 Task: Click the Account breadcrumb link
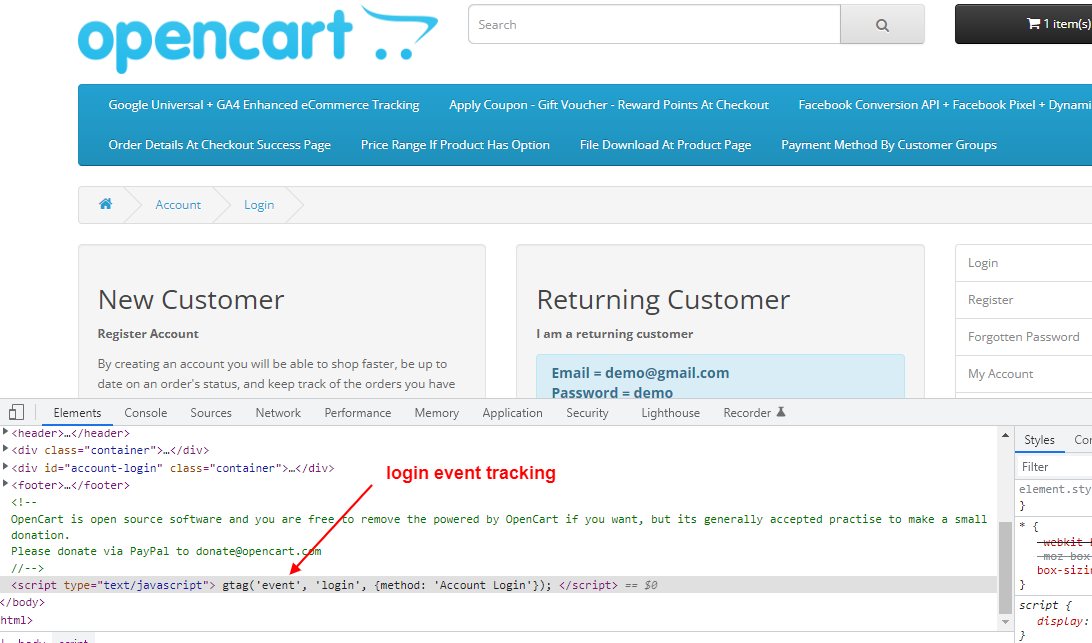(178, 205)
